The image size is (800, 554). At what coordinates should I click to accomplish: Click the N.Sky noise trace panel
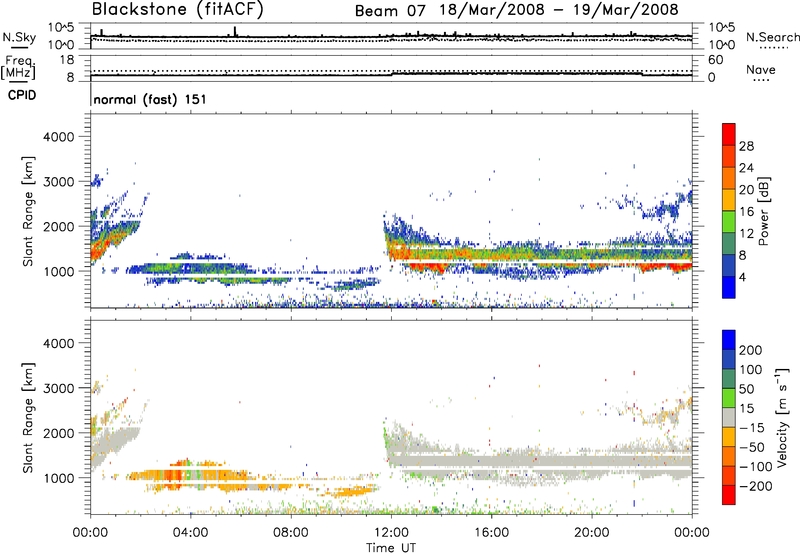point(391,36)
